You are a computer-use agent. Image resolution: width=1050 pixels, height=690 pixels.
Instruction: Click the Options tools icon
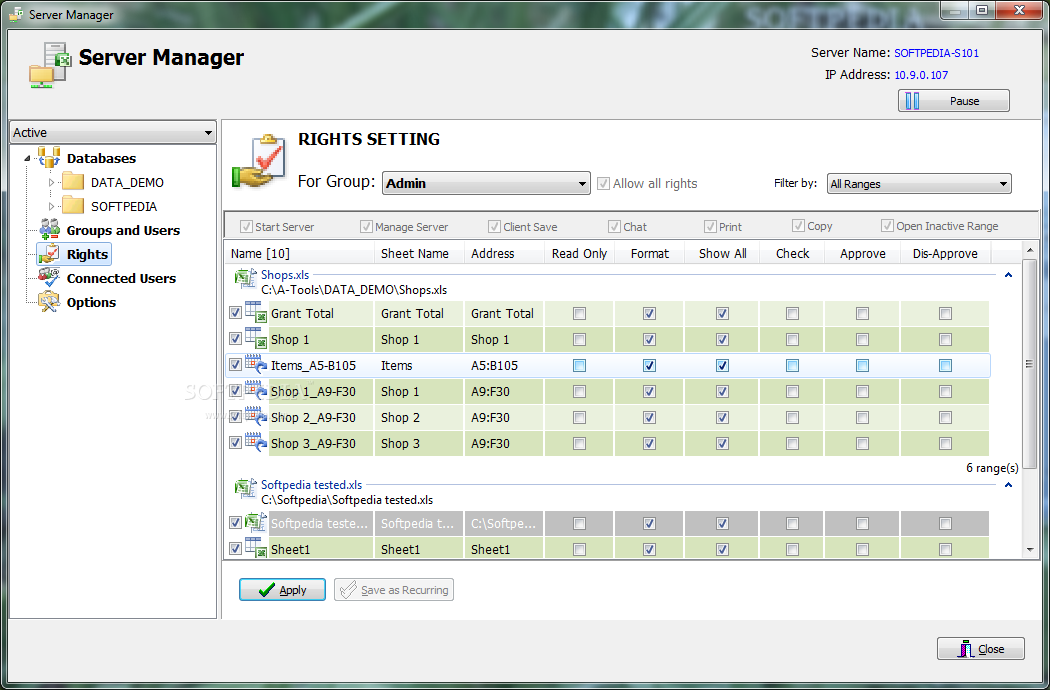49,301
